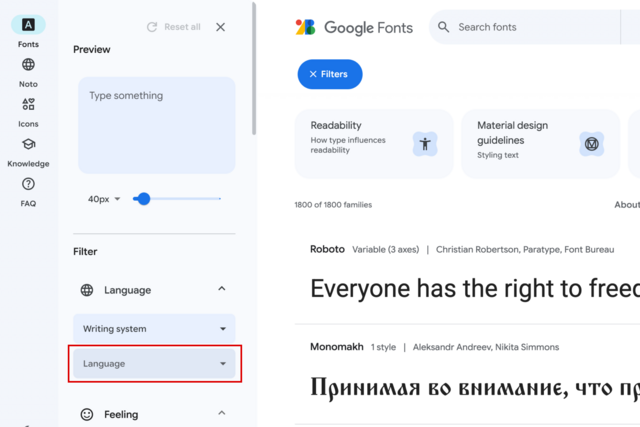Click the Material design guidelines icon

(x=591, y=144)
